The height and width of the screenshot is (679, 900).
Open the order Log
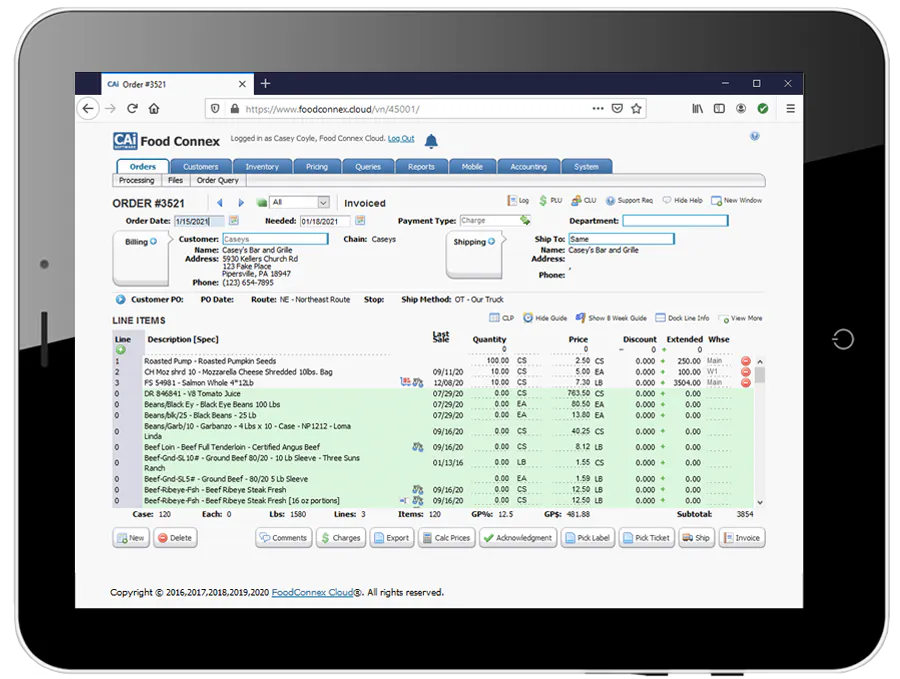pos(518,200)
